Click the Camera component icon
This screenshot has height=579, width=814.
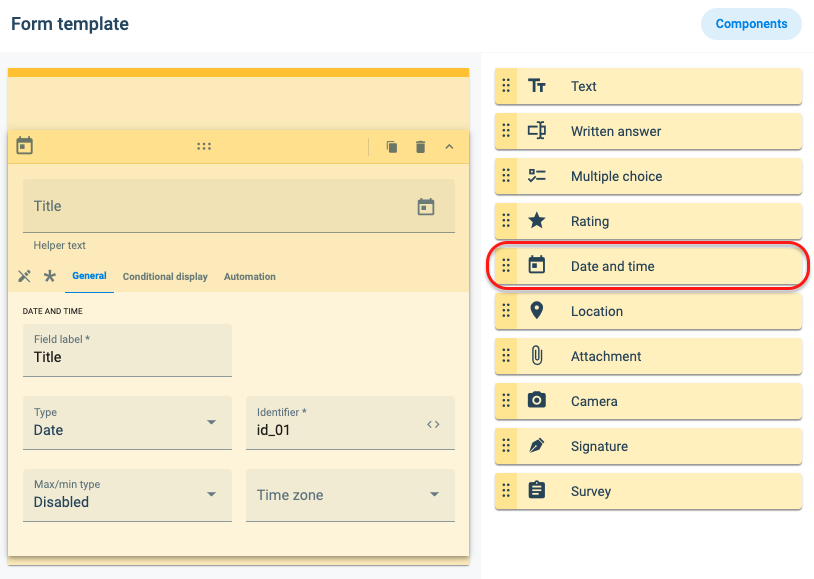tap(537, 400)
